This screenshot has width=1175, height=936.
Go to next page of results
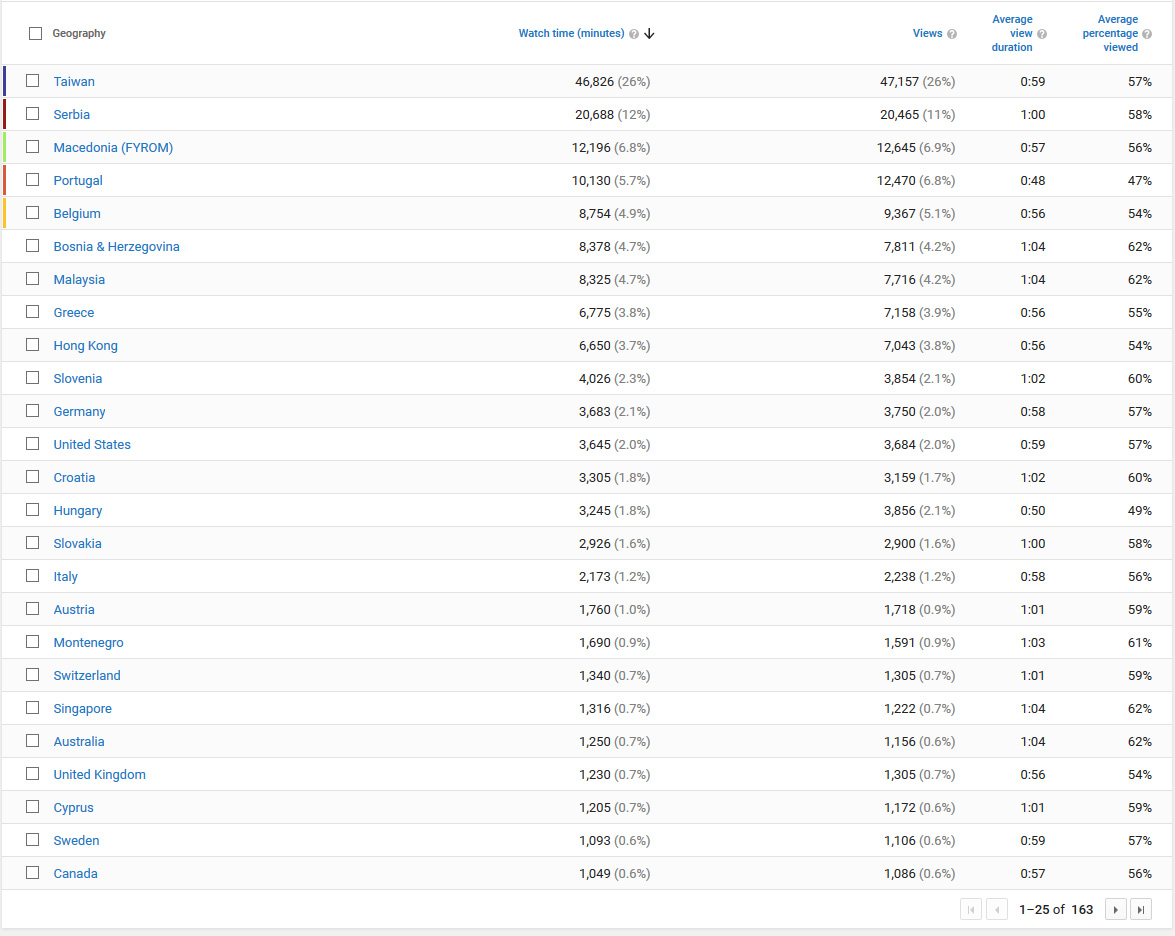(x=1115, y=910)
